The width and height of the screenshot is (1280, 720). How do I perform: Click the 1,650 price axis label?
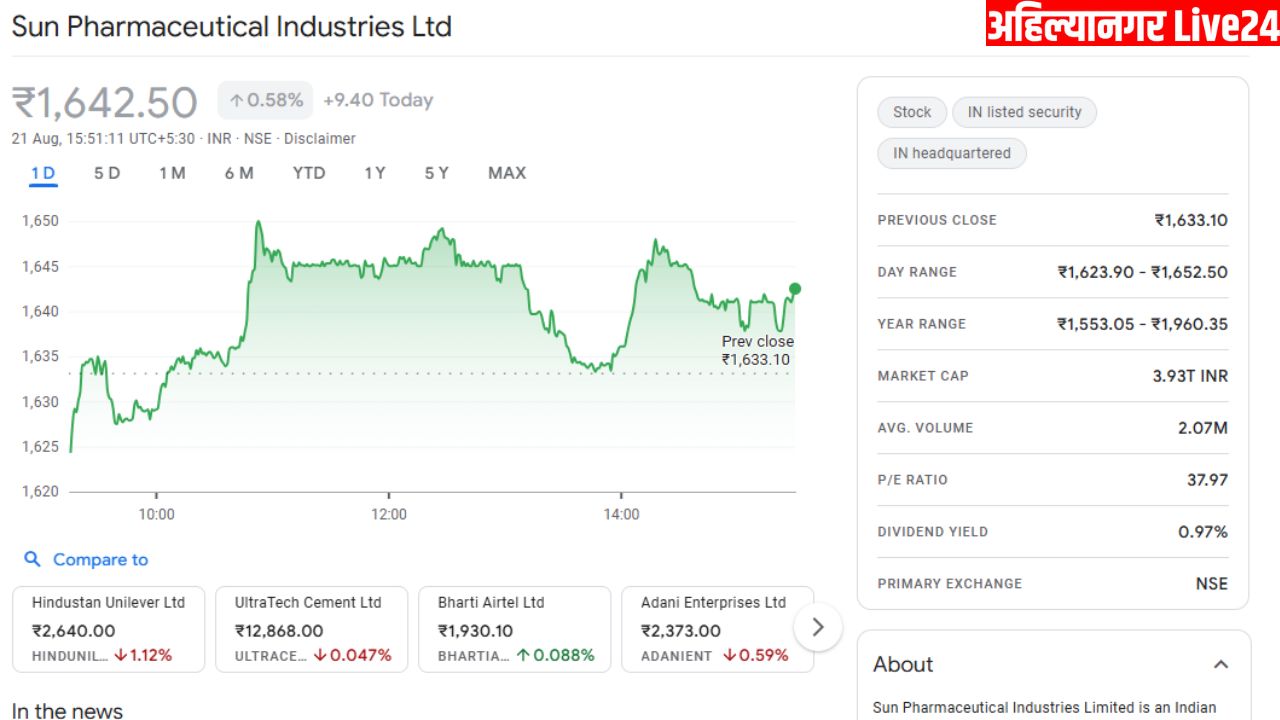(x=40, y=221)
